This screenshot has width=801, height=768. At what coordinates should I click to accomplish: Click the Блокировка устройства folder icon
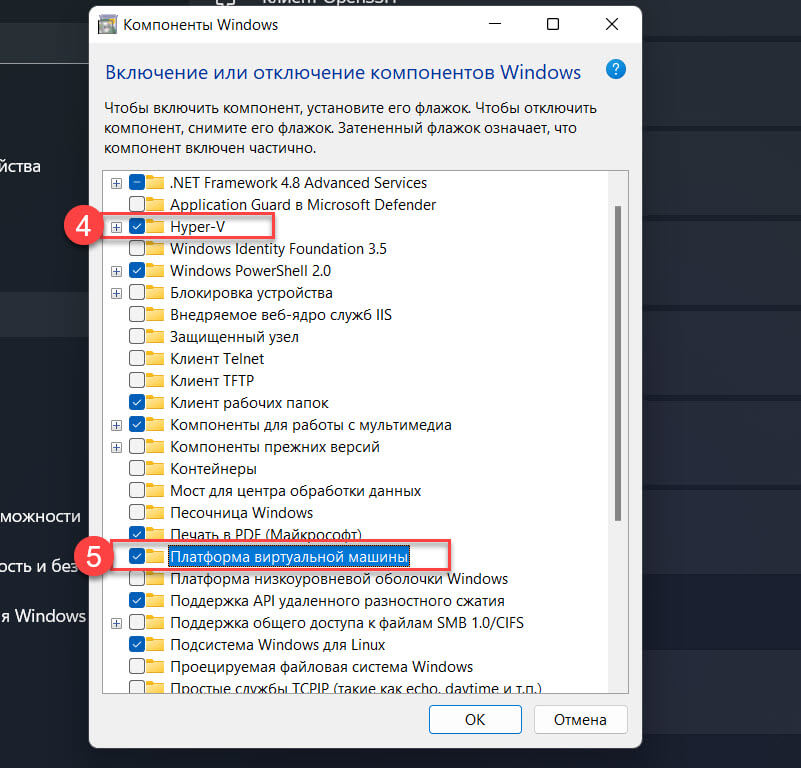pos(155,292)
